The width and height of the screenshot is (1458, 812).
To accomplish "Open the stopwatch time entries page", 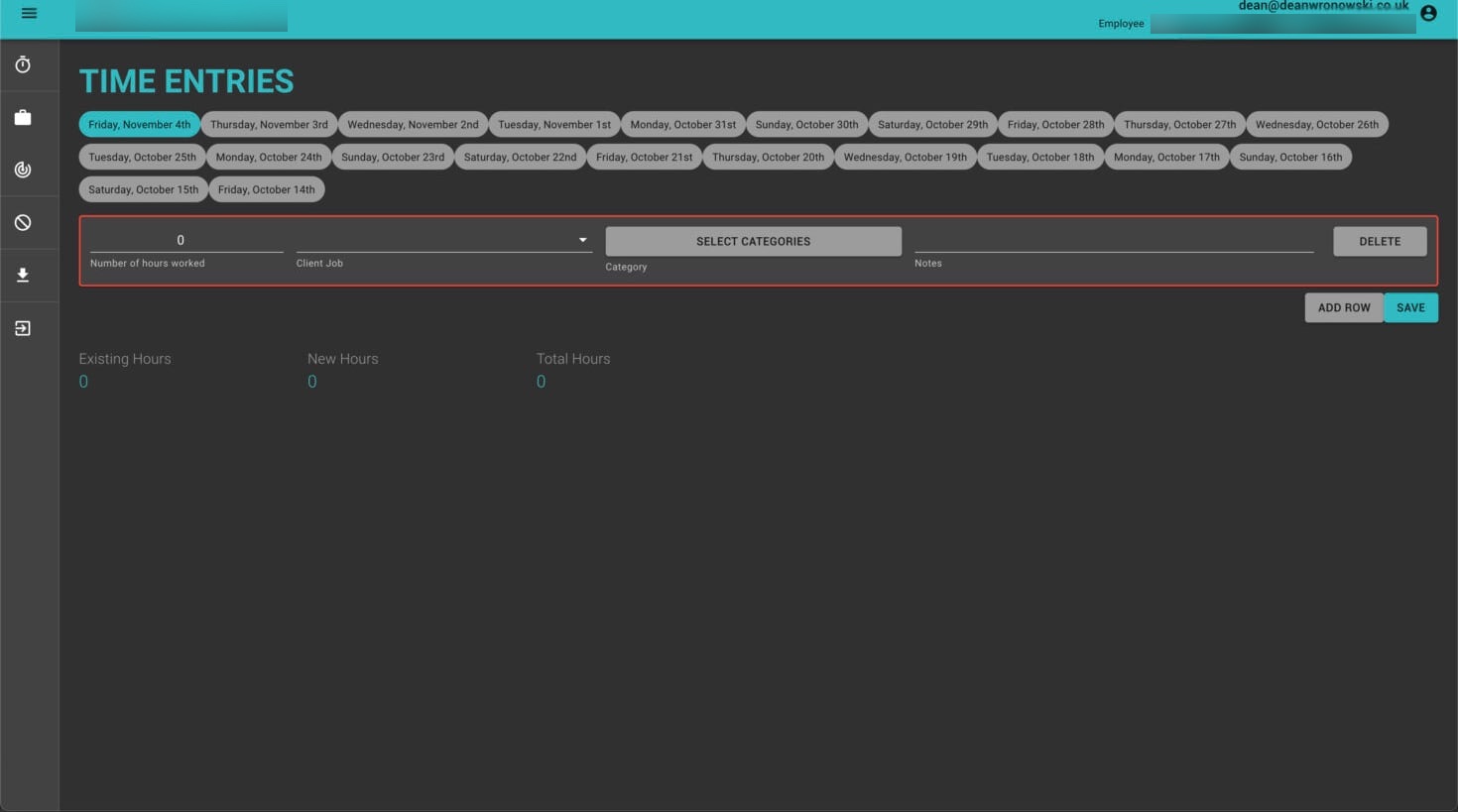I will 23,65.
